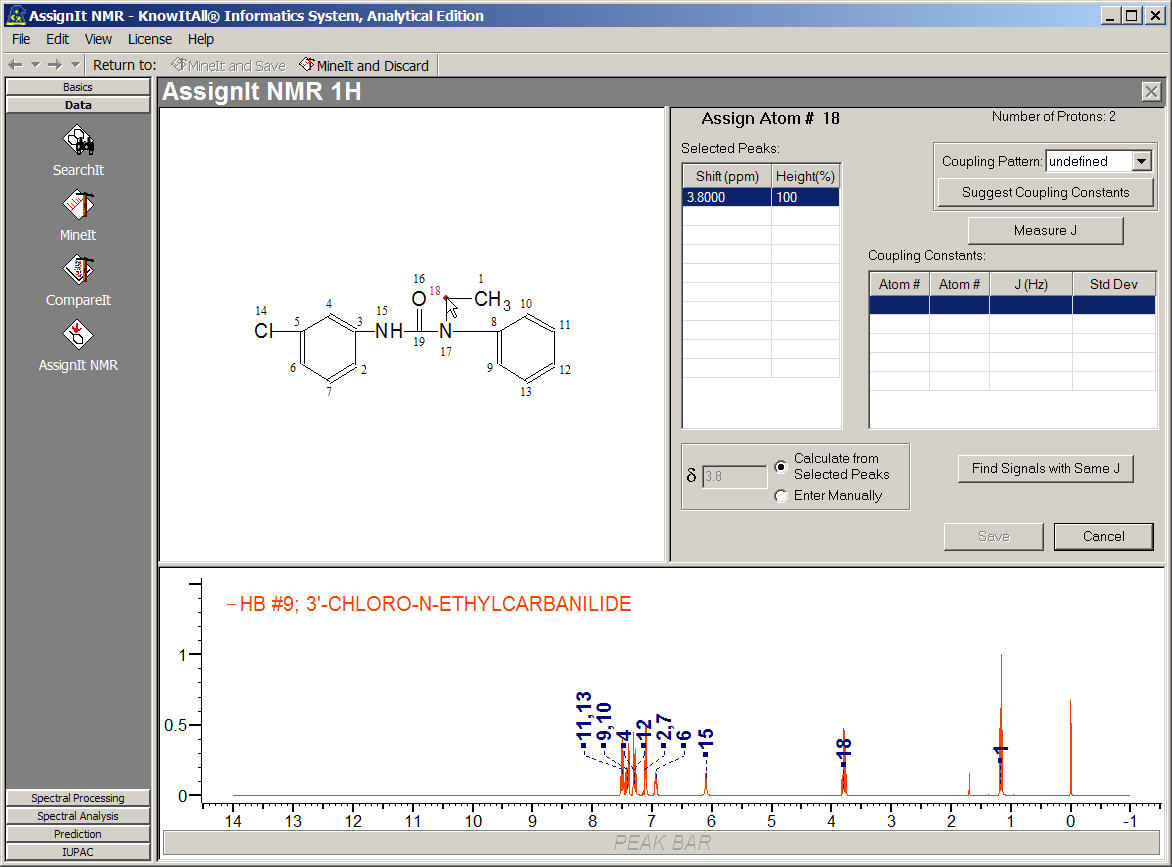Switch to the Data tab
1172x867 pixels.
78,105
